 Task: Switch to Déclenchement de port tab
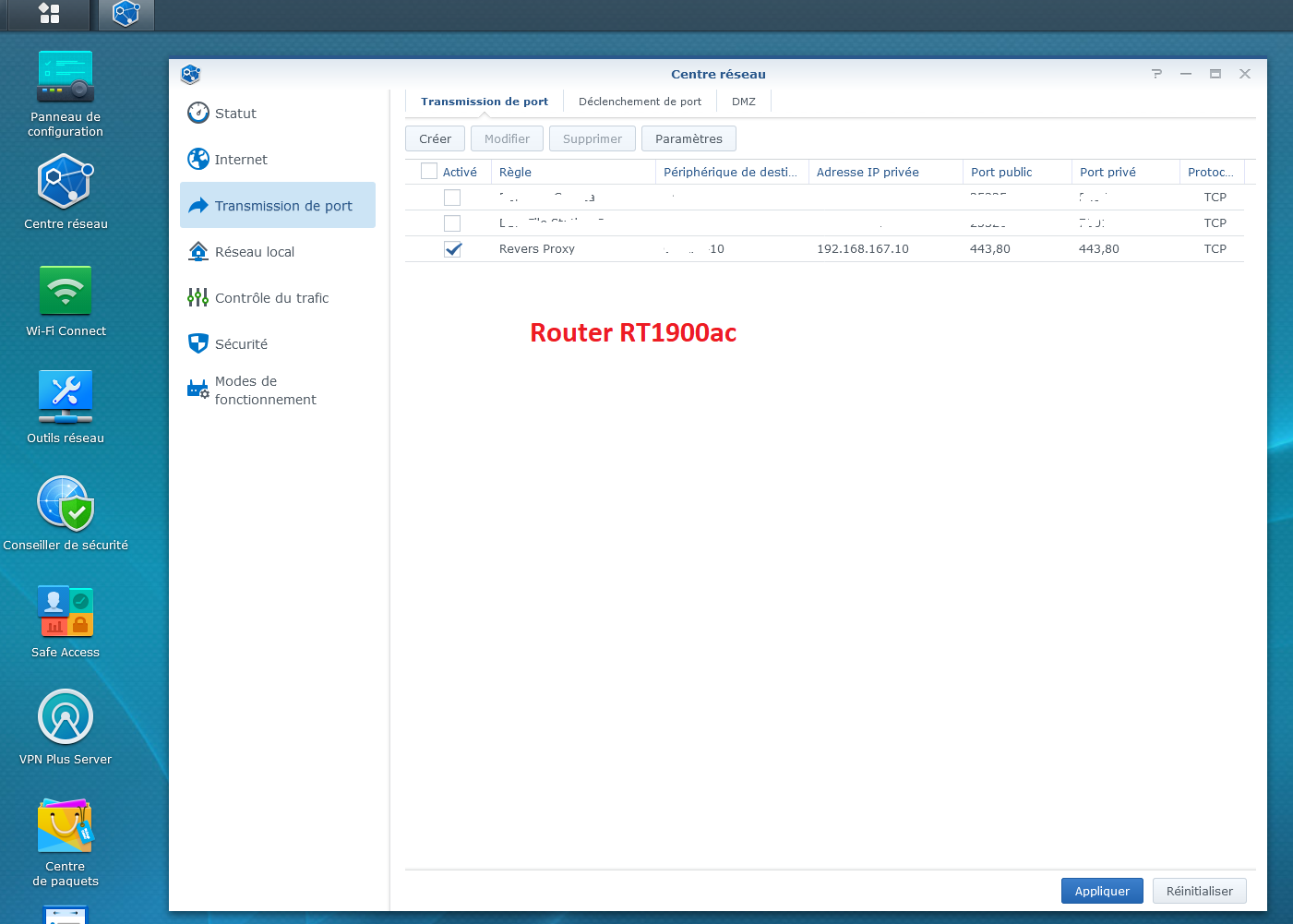click(x=640, y=102)
